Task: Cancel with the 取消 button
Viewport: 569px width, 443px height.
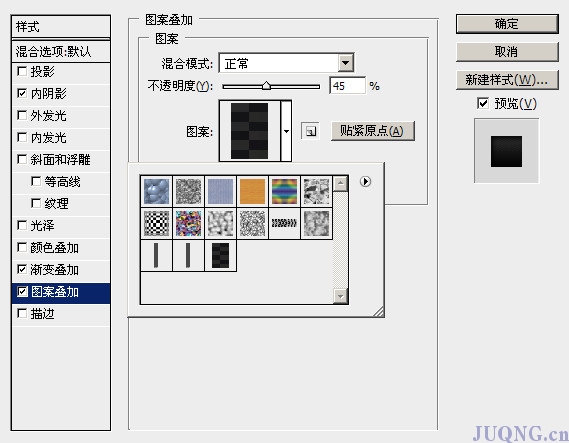Action: 507,52
